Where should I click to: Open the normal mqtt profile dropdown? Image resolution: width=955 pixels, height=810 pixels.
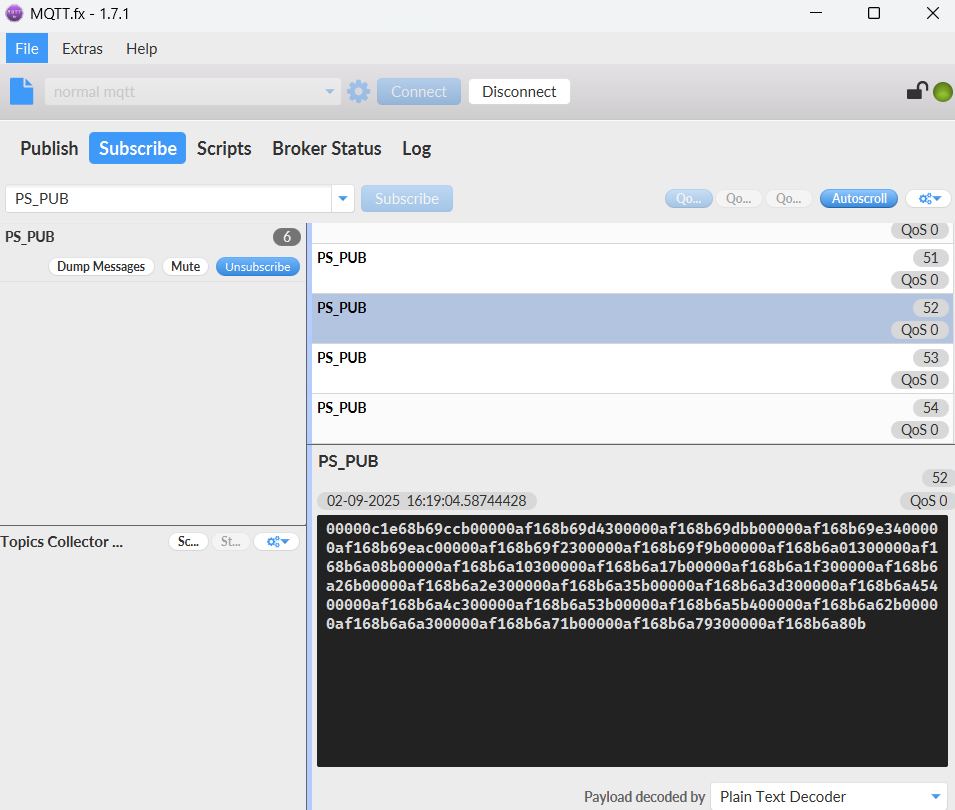pyautogui.click(x=192, y=91)
